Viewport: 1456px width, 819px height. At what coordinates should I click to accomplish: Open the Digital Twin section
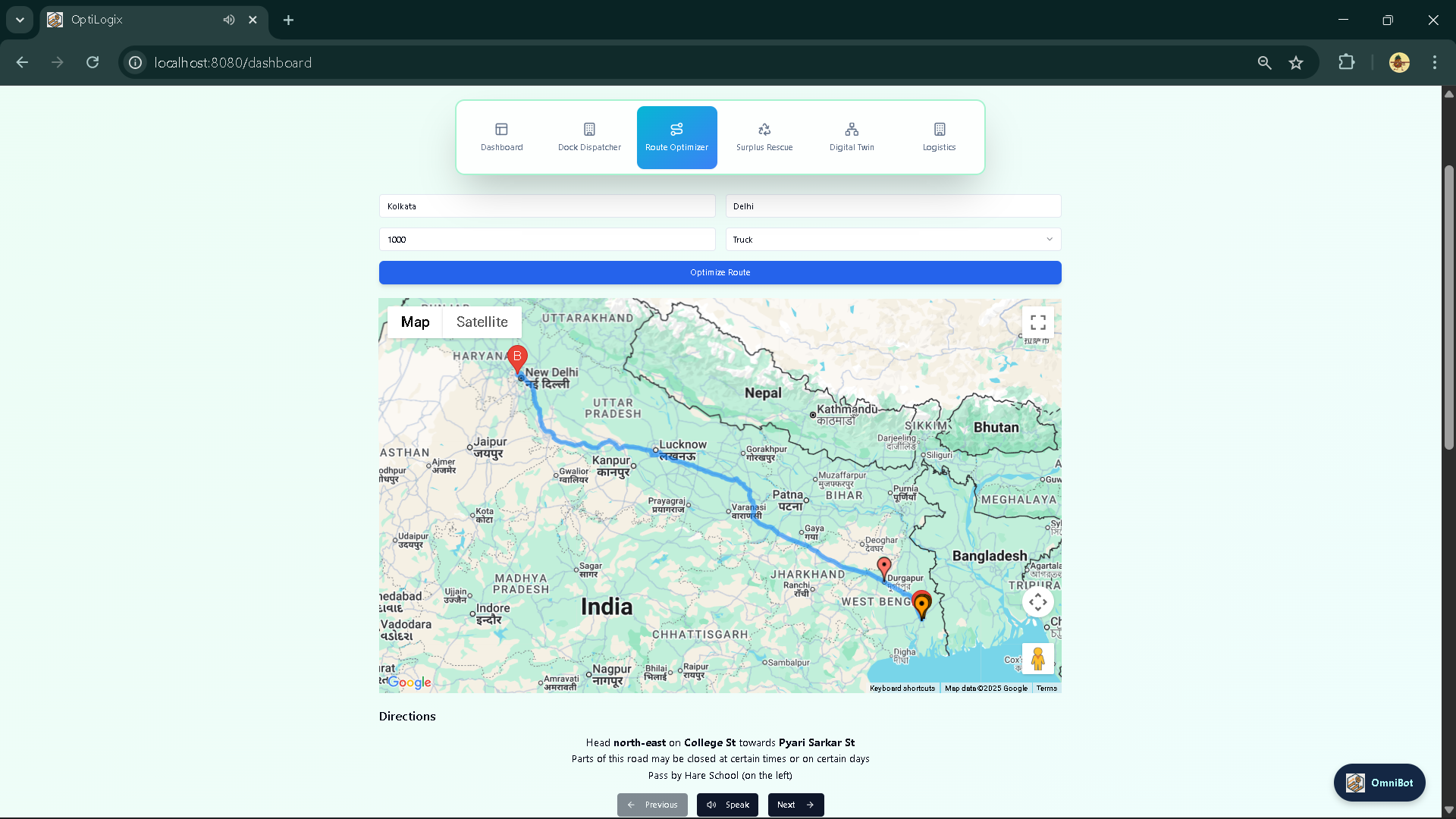[852, 137]
